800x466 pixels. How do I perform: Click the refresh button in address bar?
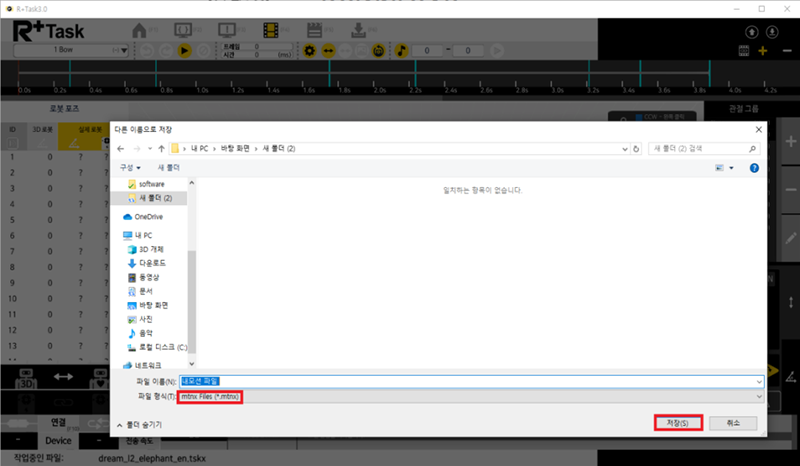click(x=637, y=148)
